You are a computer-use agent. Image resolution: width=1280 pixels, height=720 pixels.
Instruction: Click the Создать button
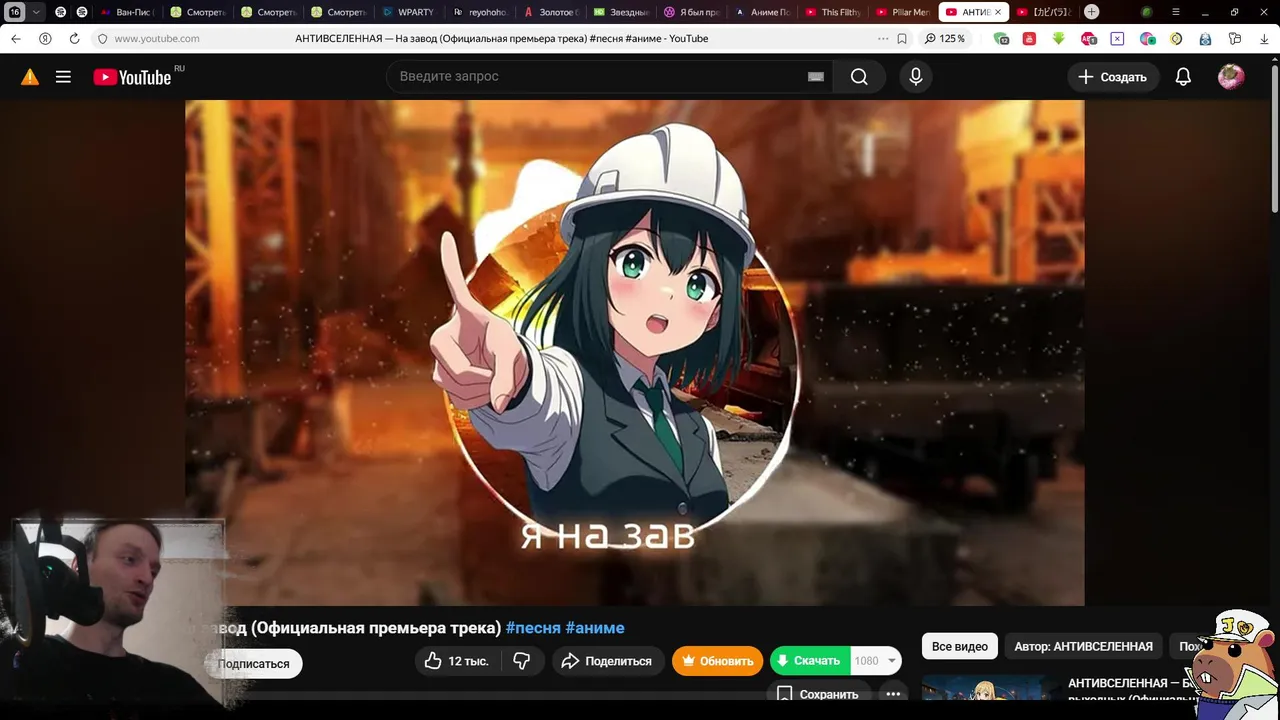1113,77
